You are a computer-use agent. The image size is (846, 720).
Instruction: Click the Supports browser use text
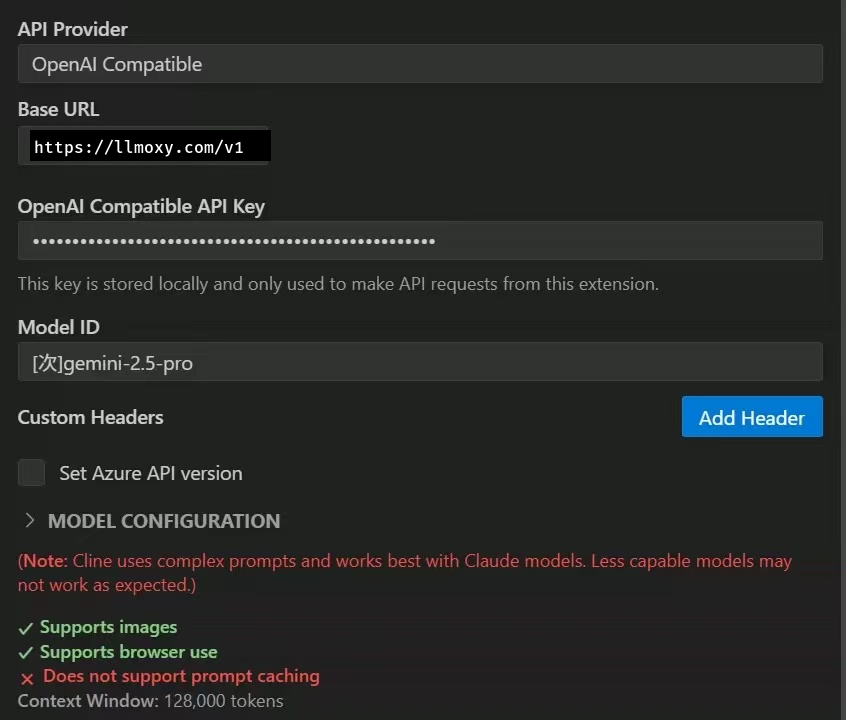(x=128, y=652)
